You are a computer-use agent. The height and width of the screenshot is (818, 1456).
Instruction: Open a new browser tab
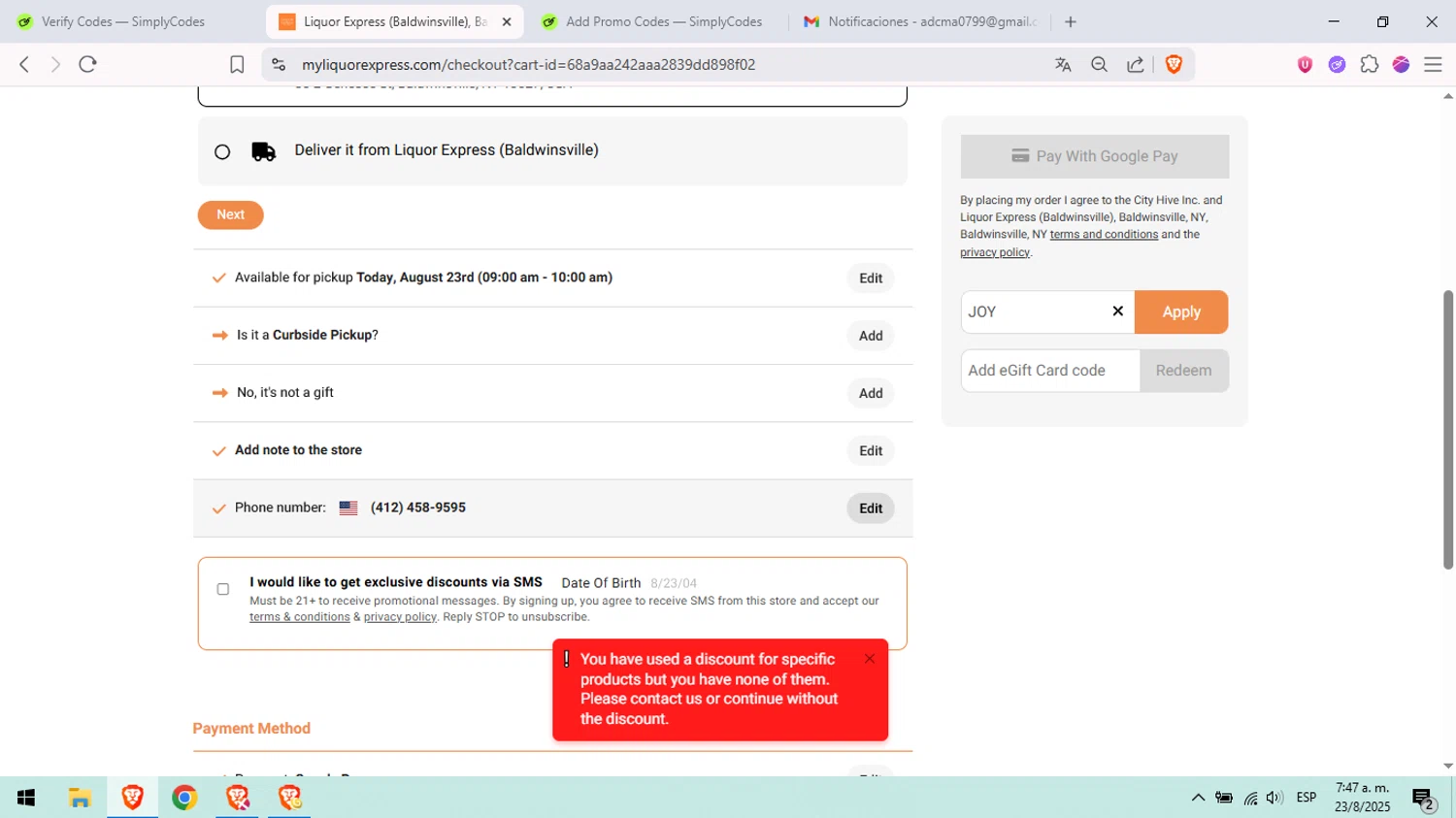(1071, 21)
